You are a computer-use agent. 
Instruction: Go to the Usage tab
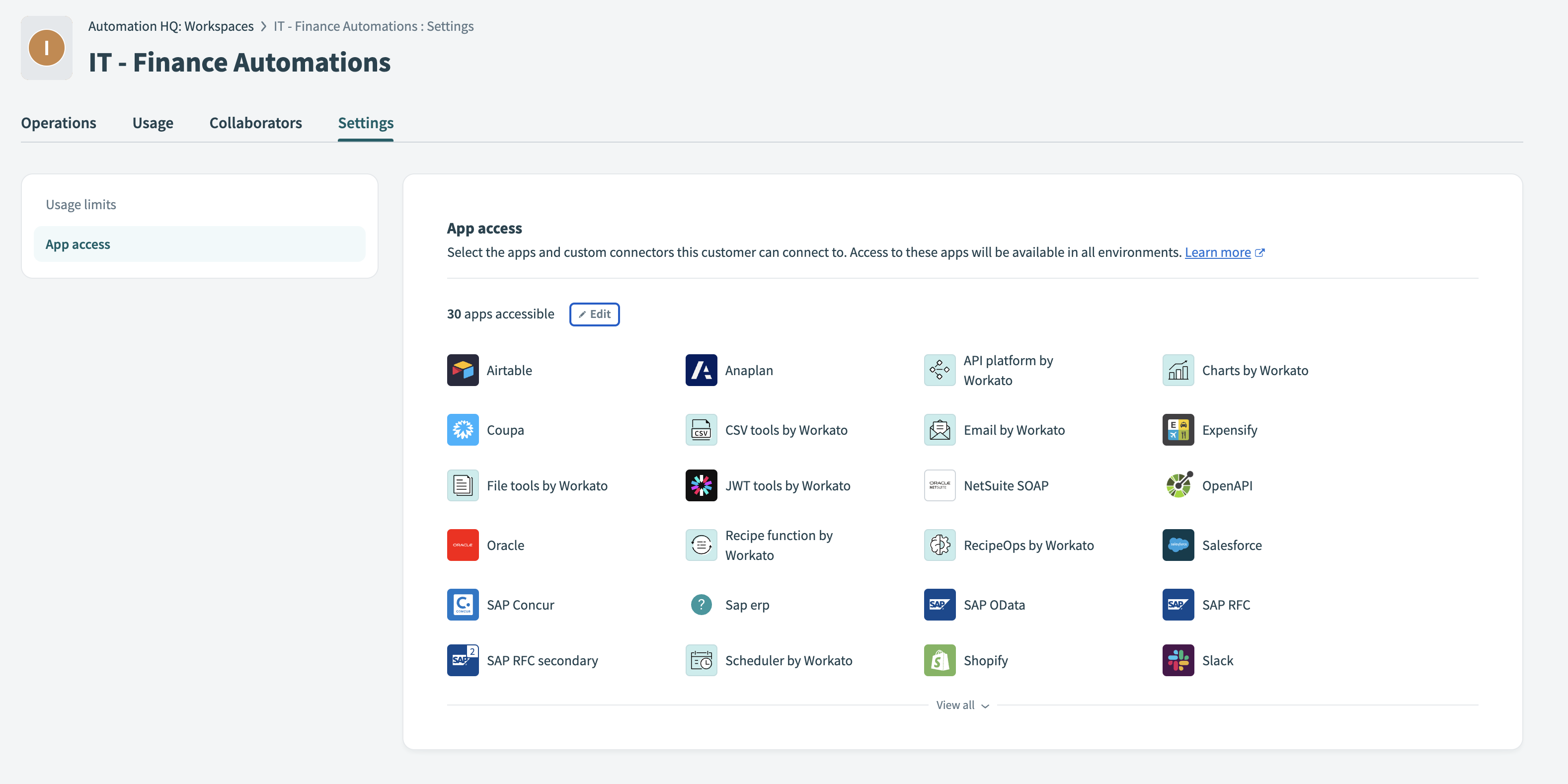(153, 123)
